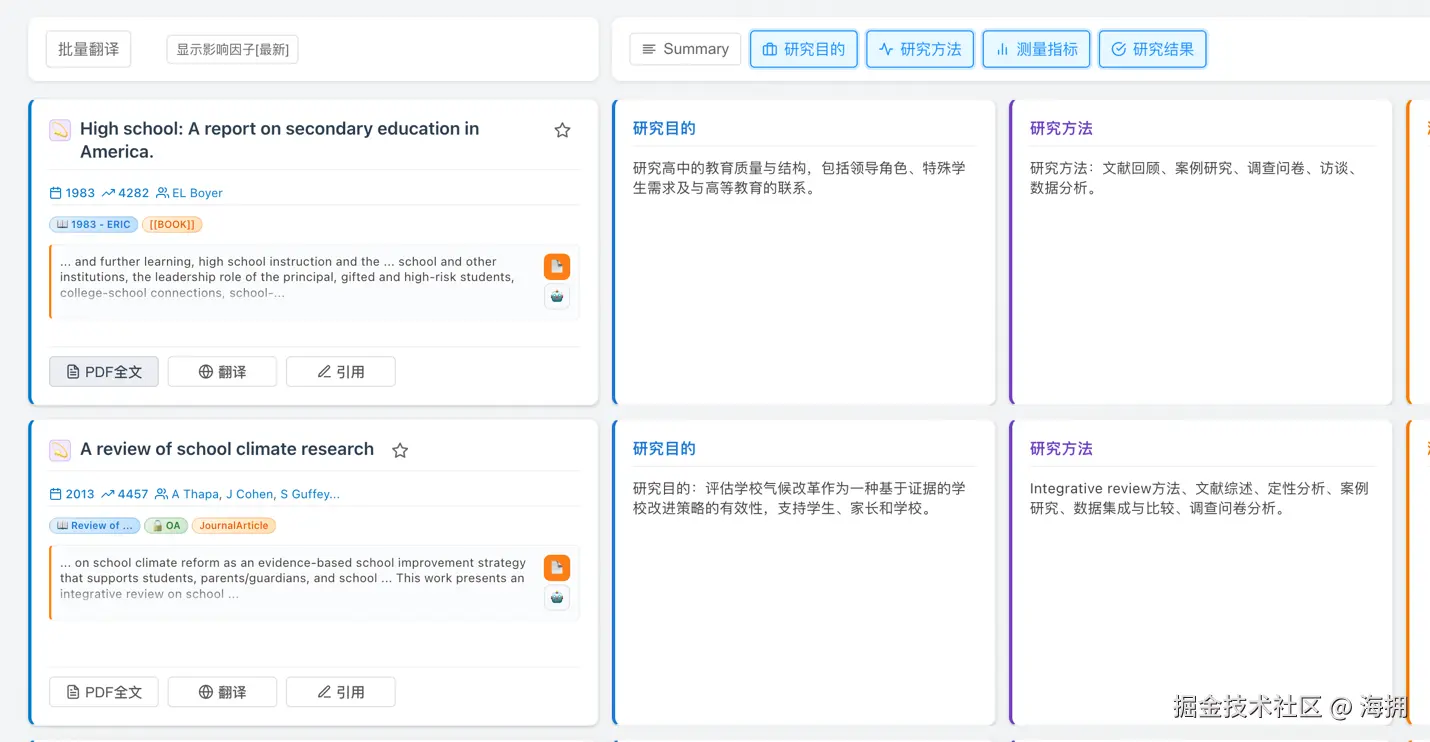
Task: Toggle the 研究目的 column filter
Action: pyautogui.click(x=804, y=49)
